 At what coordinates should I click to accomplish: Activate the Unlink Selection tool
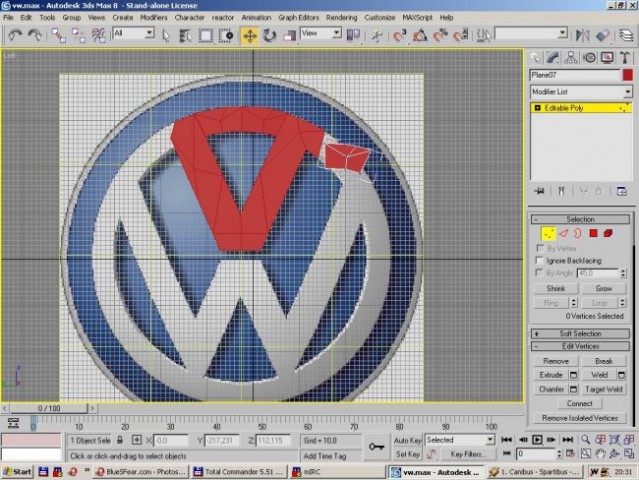79,35
